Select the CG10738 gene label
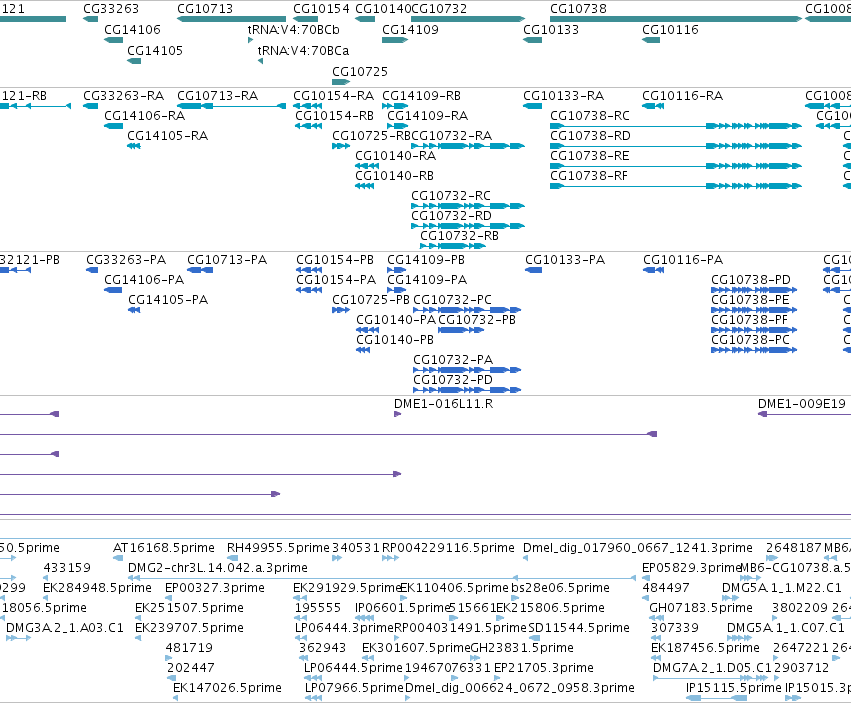The height and width of the screenshot is (703, 851). pos(578,9)
